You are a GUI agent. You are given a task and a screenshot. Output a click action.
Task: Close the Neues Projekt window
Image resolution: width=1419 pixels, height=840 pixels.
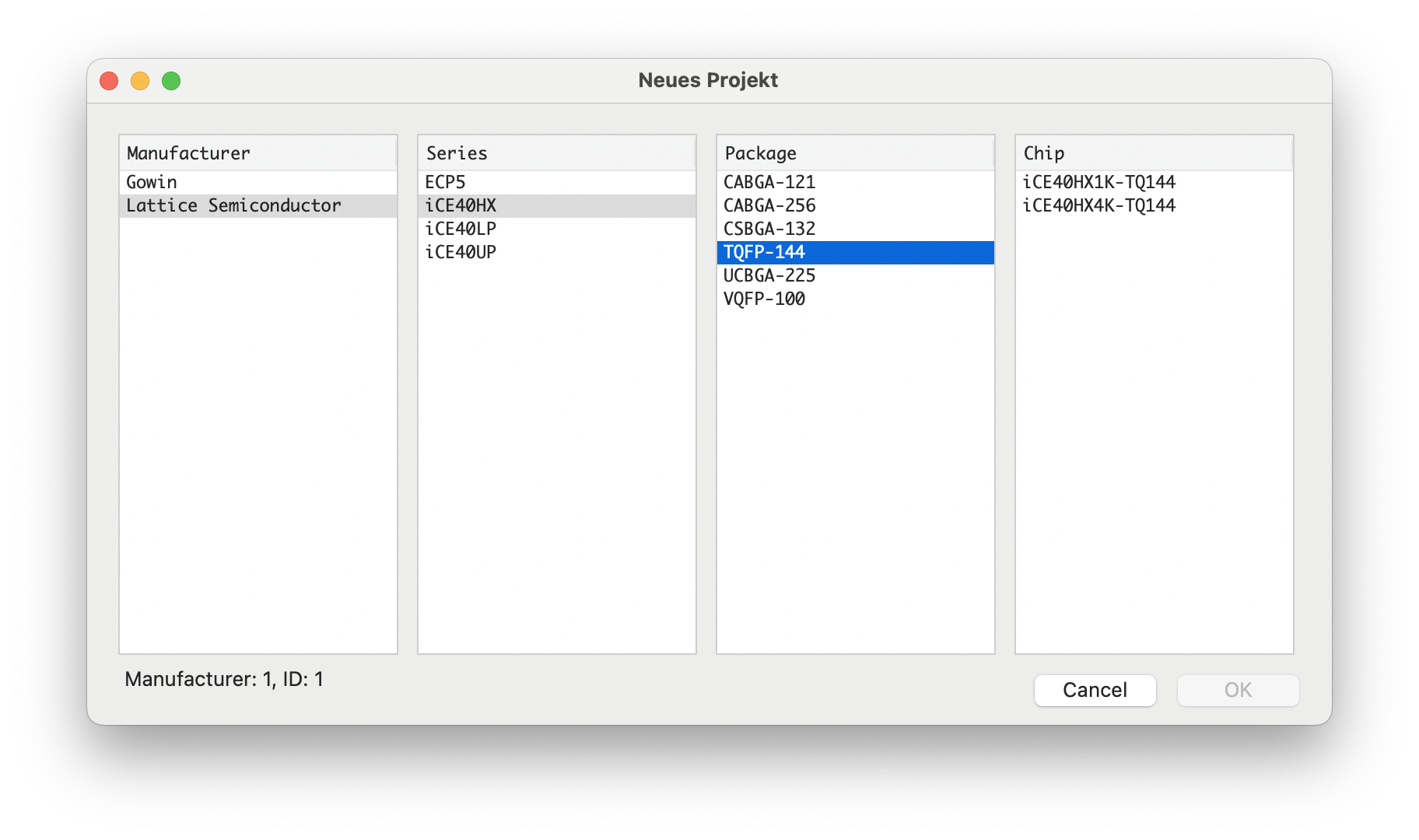pyautogui.click(x=109, y=81)
